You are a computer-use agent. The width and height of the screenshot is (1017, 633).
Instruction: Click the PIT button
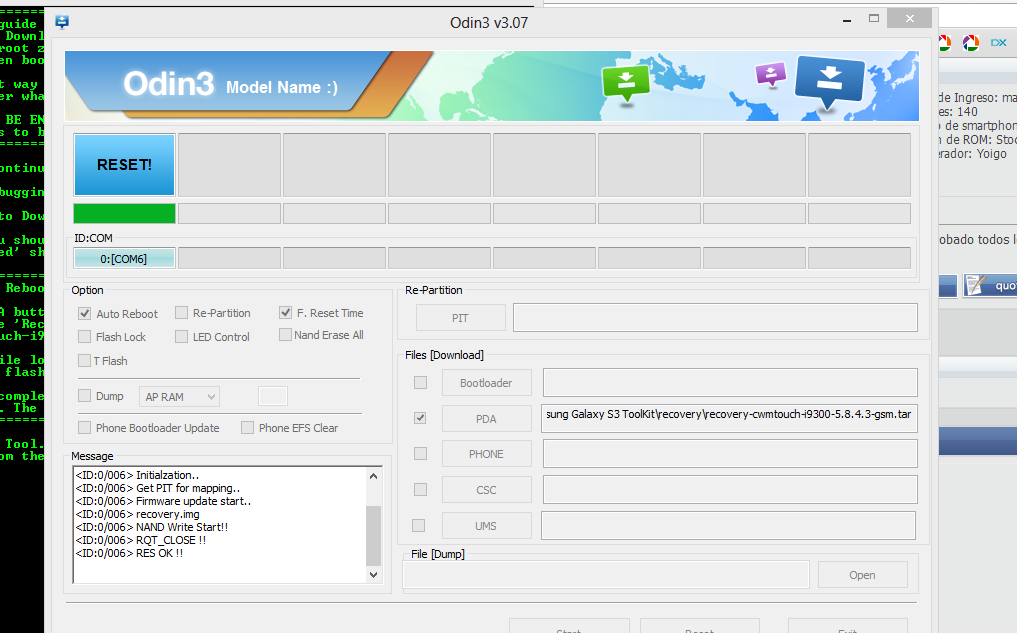[461, 318]
